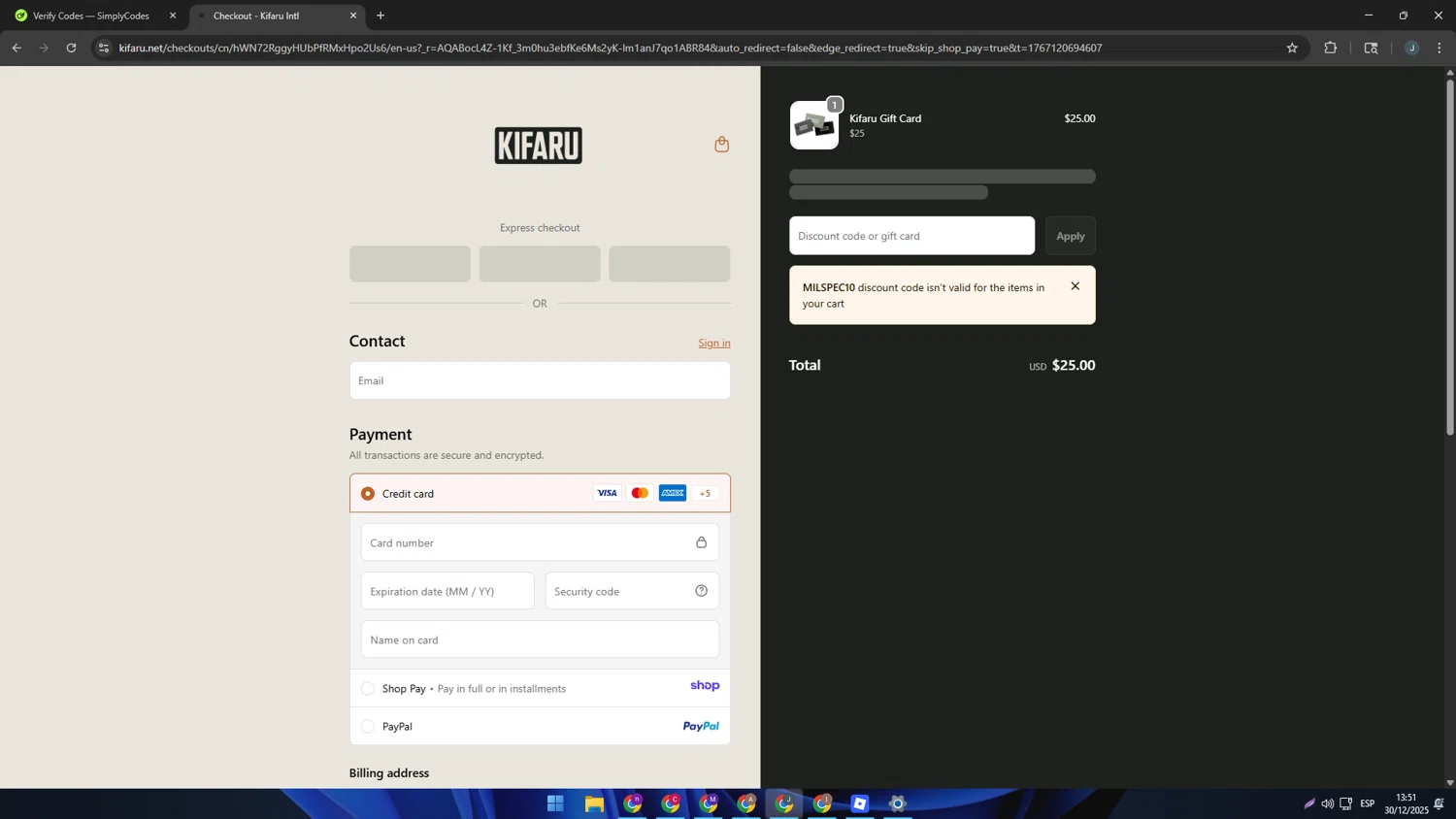The height and width of the screenshot is (819, 1456).
Task: Click the ESP language indicator
Action: pyautogui.click(x=1368, y=803)
